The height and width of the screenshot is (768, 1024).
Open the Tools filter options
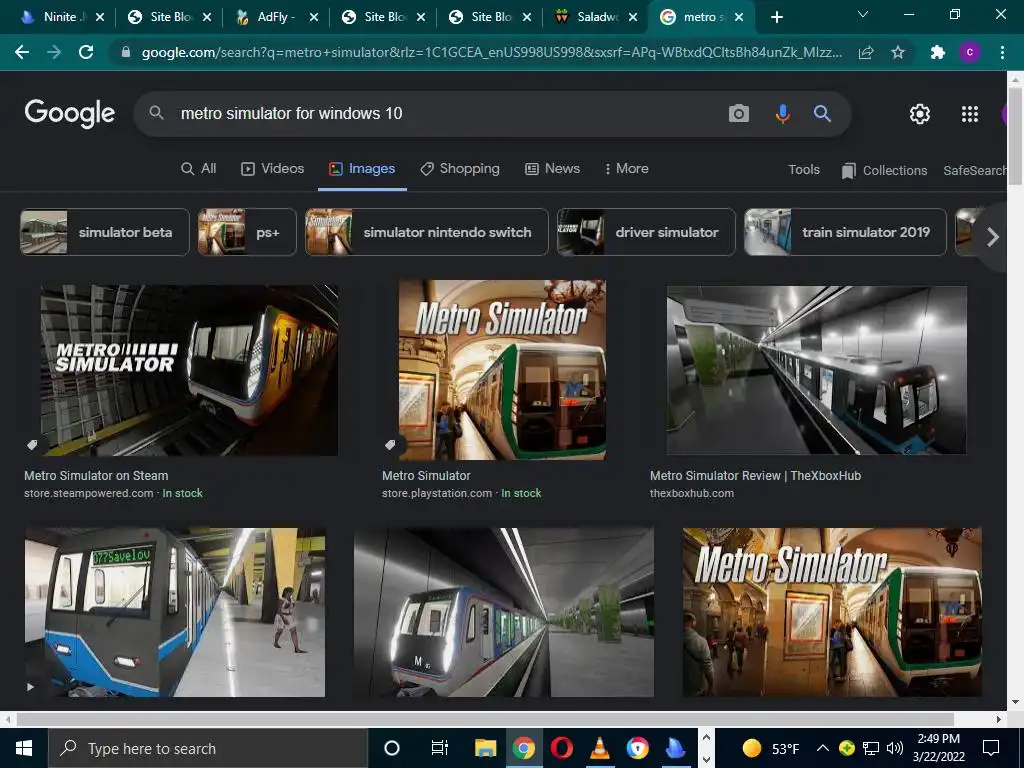(803, 170)
